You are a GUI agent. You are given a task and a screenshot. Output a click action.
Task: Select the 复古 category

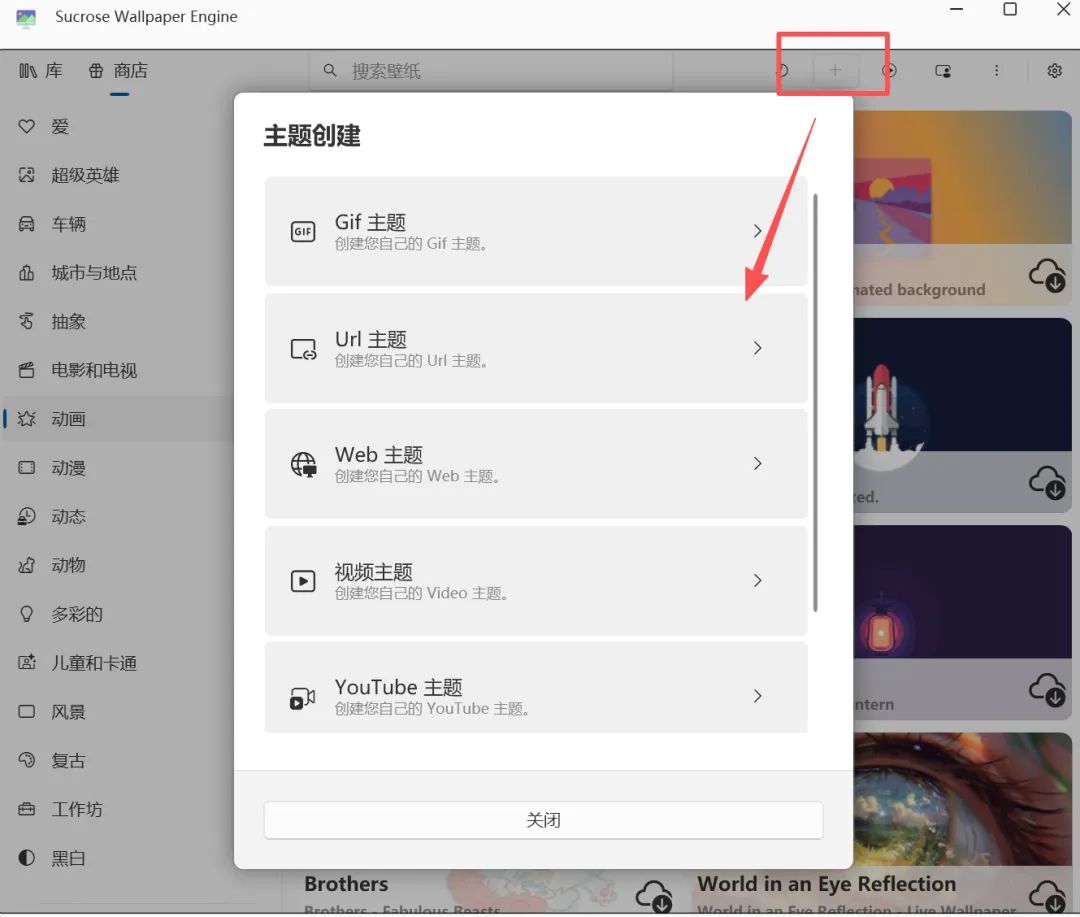pyautogui.click(x=117, y=761)
